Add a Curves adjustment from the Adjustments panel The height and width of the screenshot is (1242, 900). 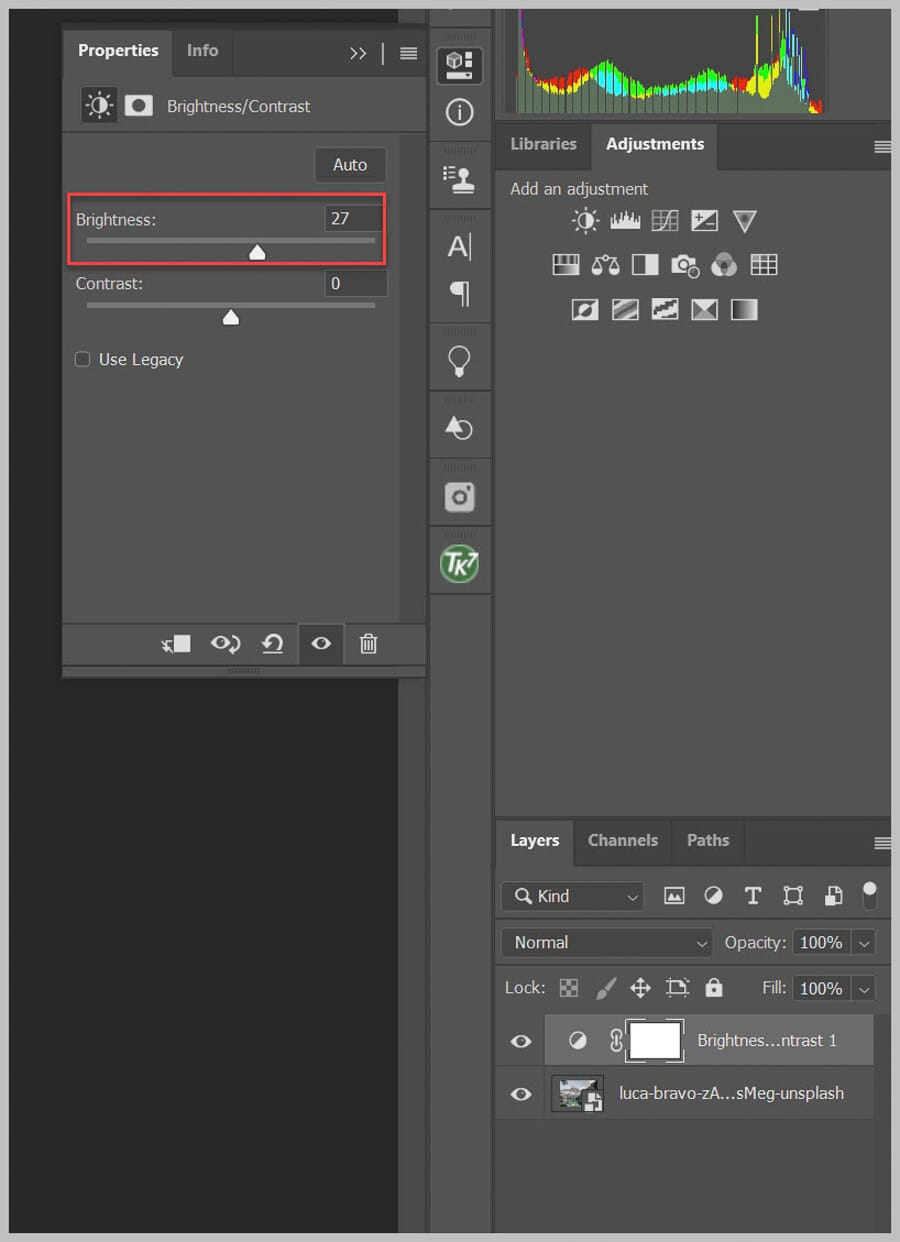[x=665, y=220]
